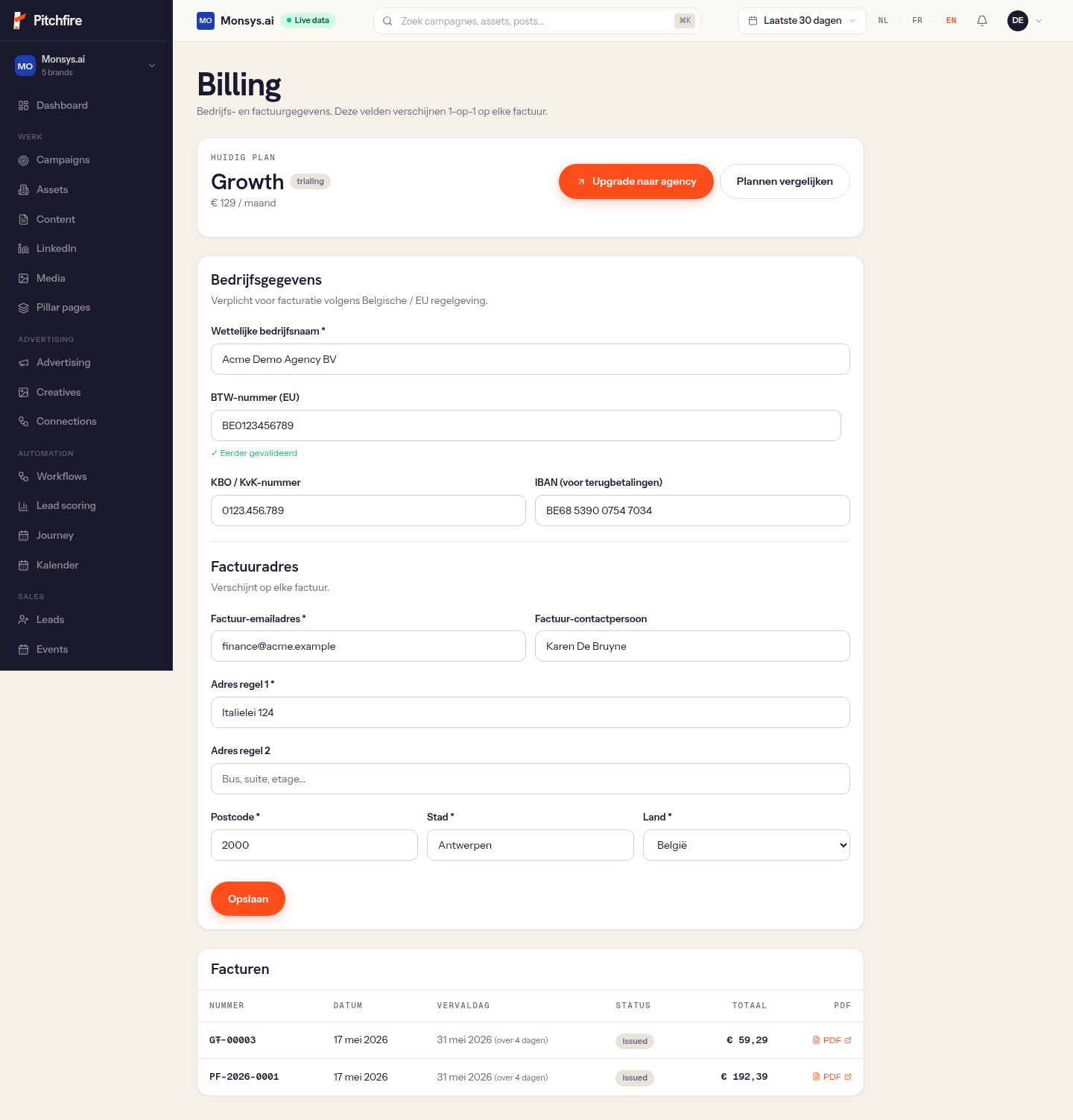Save changes with the Opslaan button
Viewport: 1073px width, 1120px height.
[248, 899]
